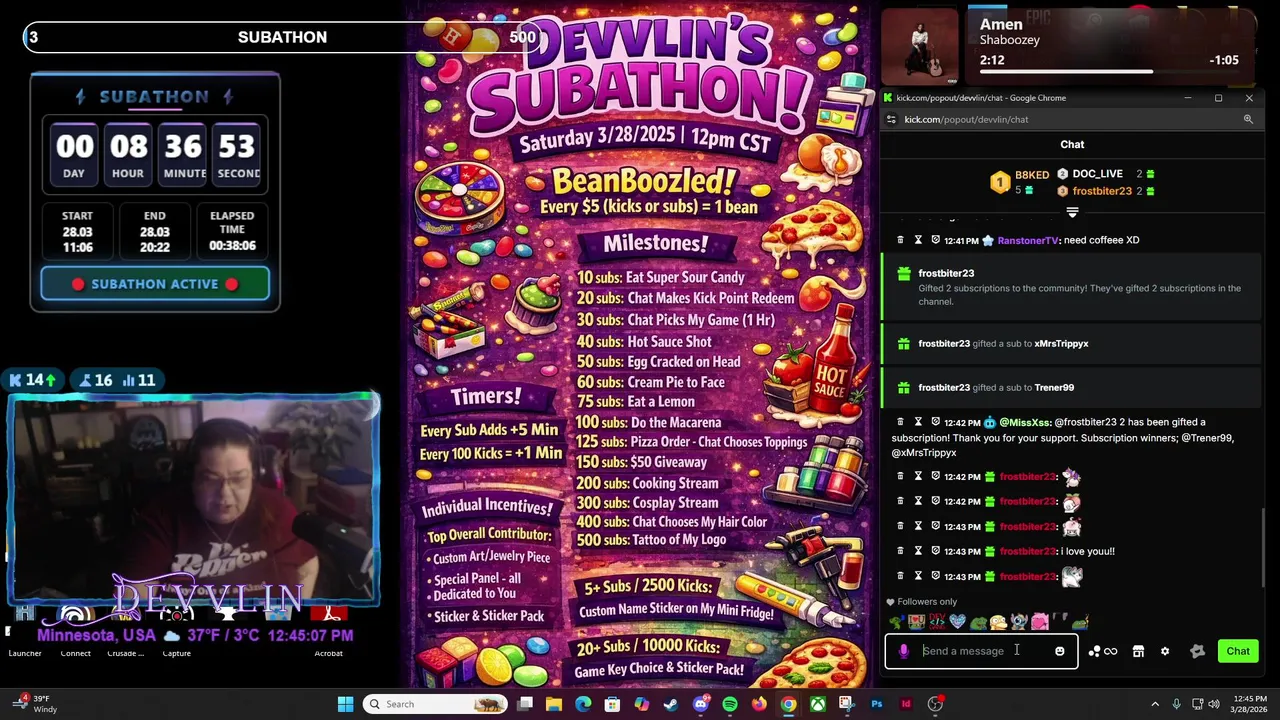Click the 'Amen' song title
The width and height of the screenshot is (1280, 720).
pos(1001,24)
